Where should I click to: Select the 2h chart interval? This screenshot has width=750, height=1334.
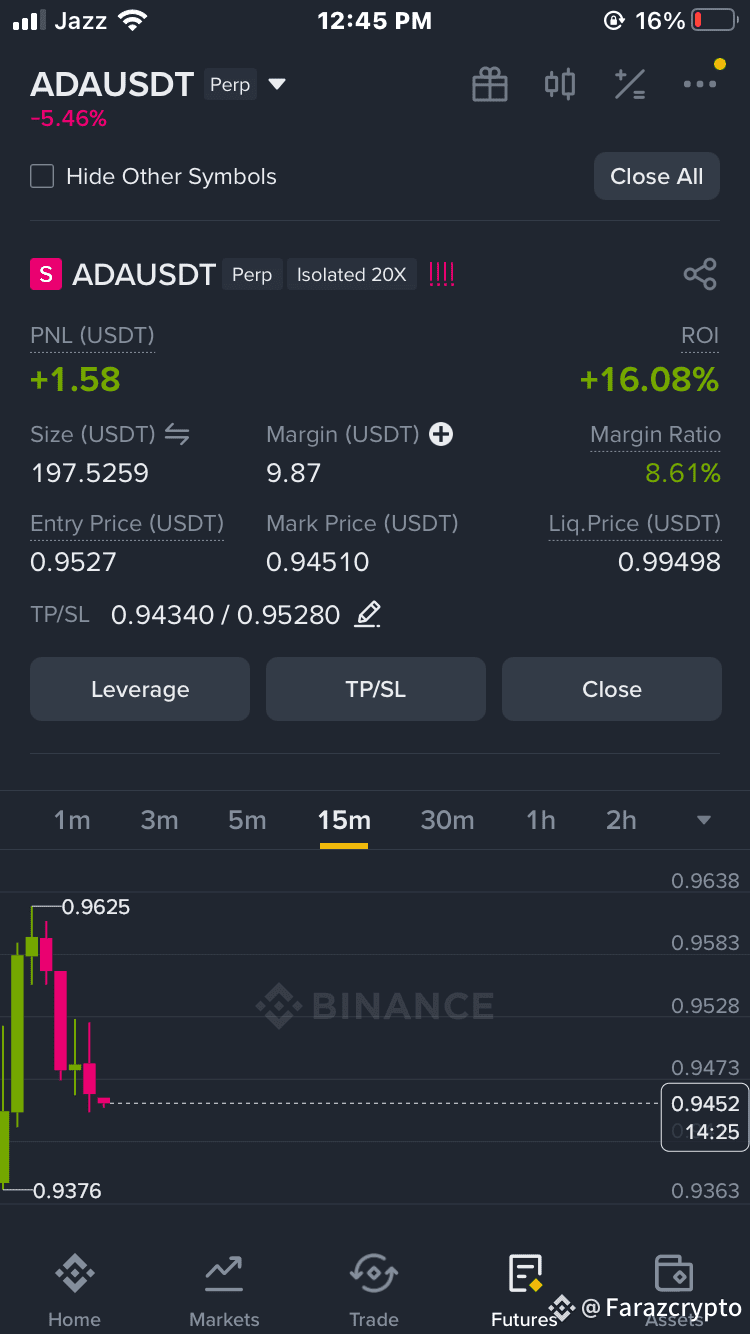coord(621,820)
